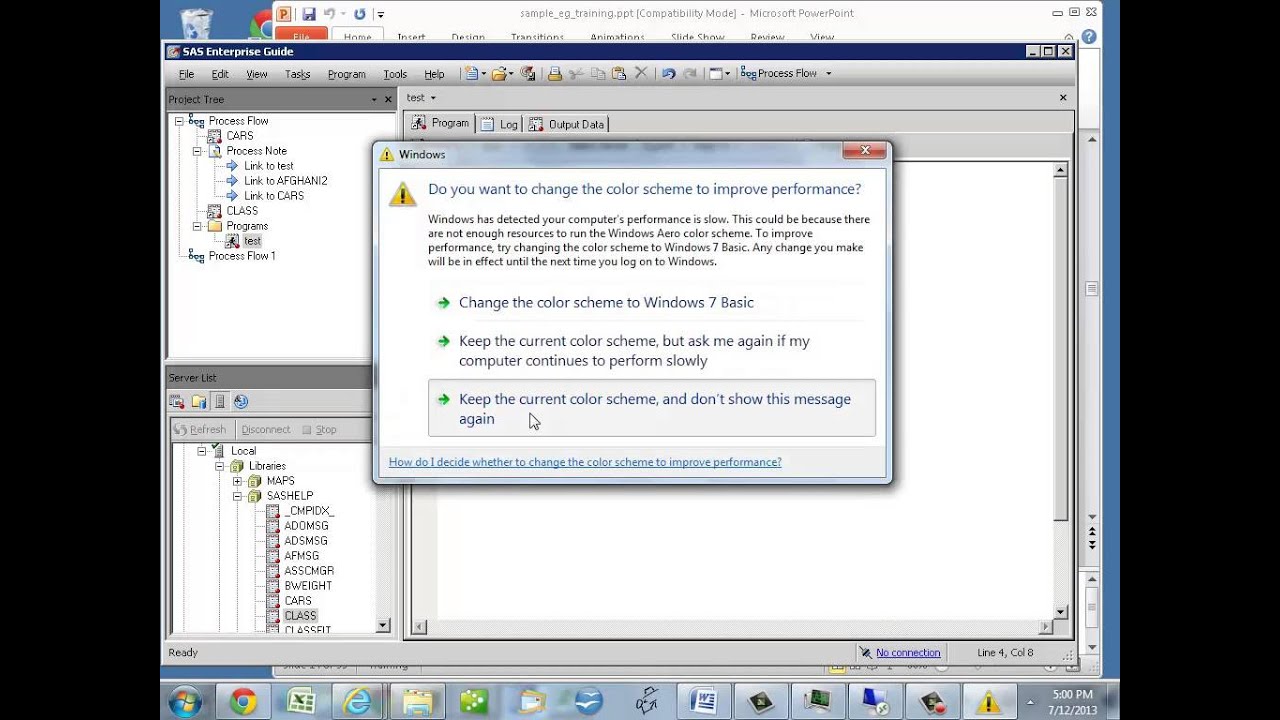Click the Windows Start button
The image size is (1280, 720).
186,702
